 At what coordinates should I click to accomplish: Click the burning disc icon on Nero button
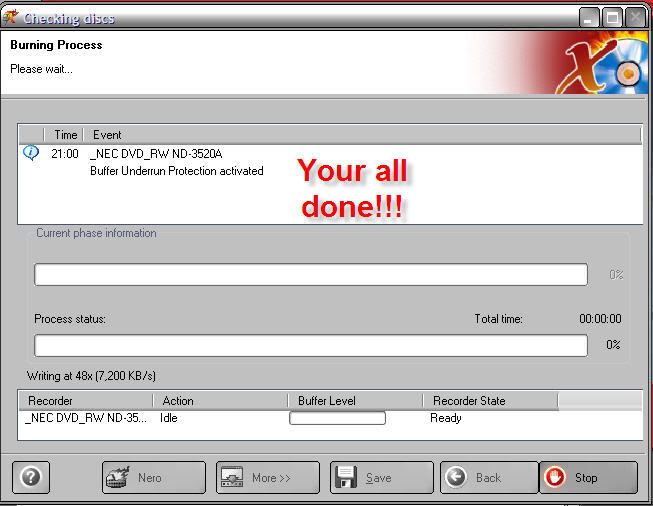click(117, 477)
